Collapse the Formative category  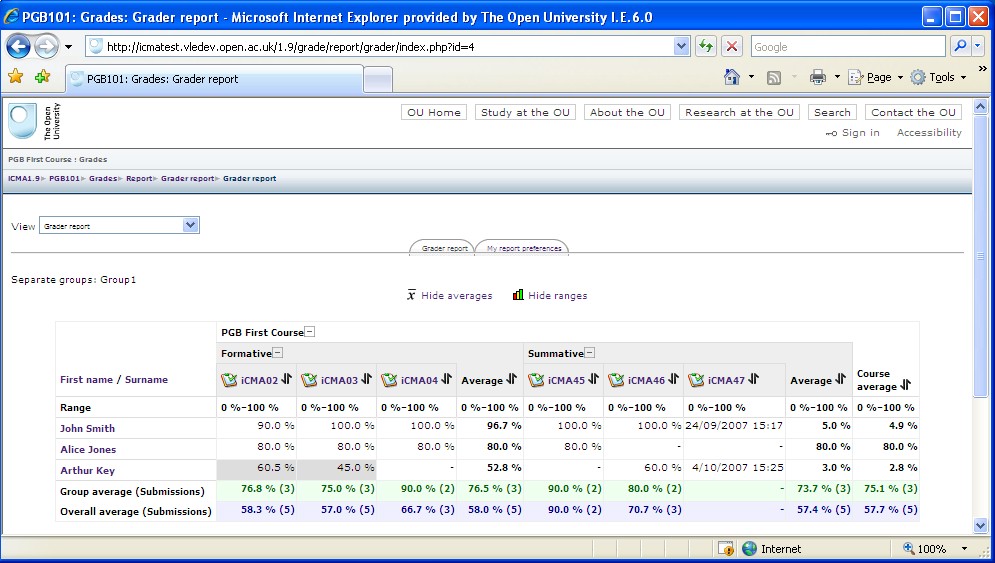pos(277,353)
